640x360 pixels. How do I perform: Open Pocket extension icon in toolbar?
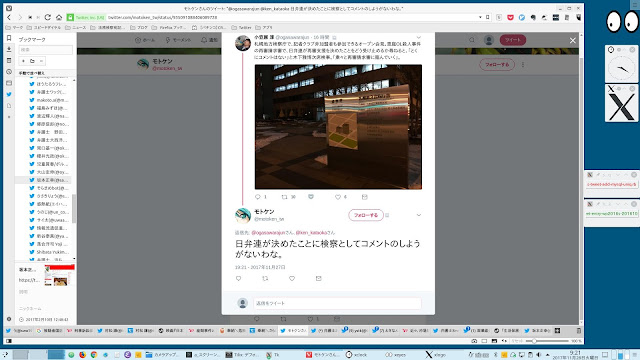coord(510,17)
